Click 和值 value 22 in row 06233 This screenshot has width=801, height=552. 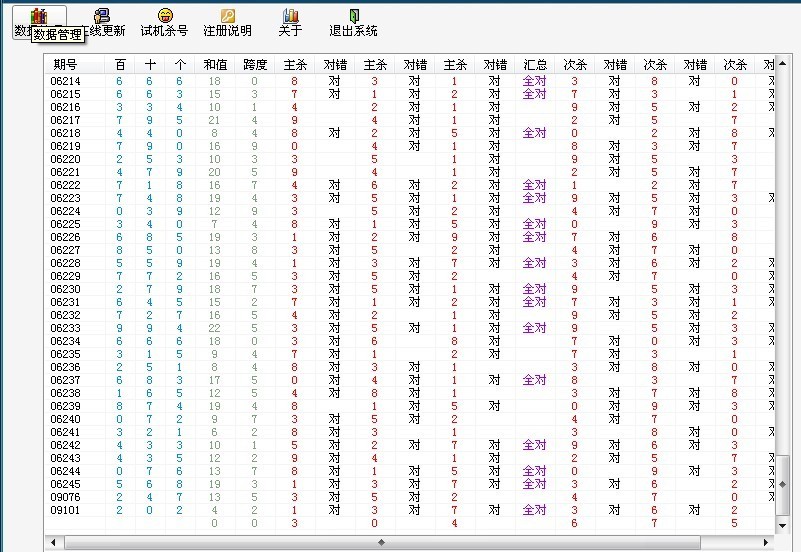click(215, 328)
